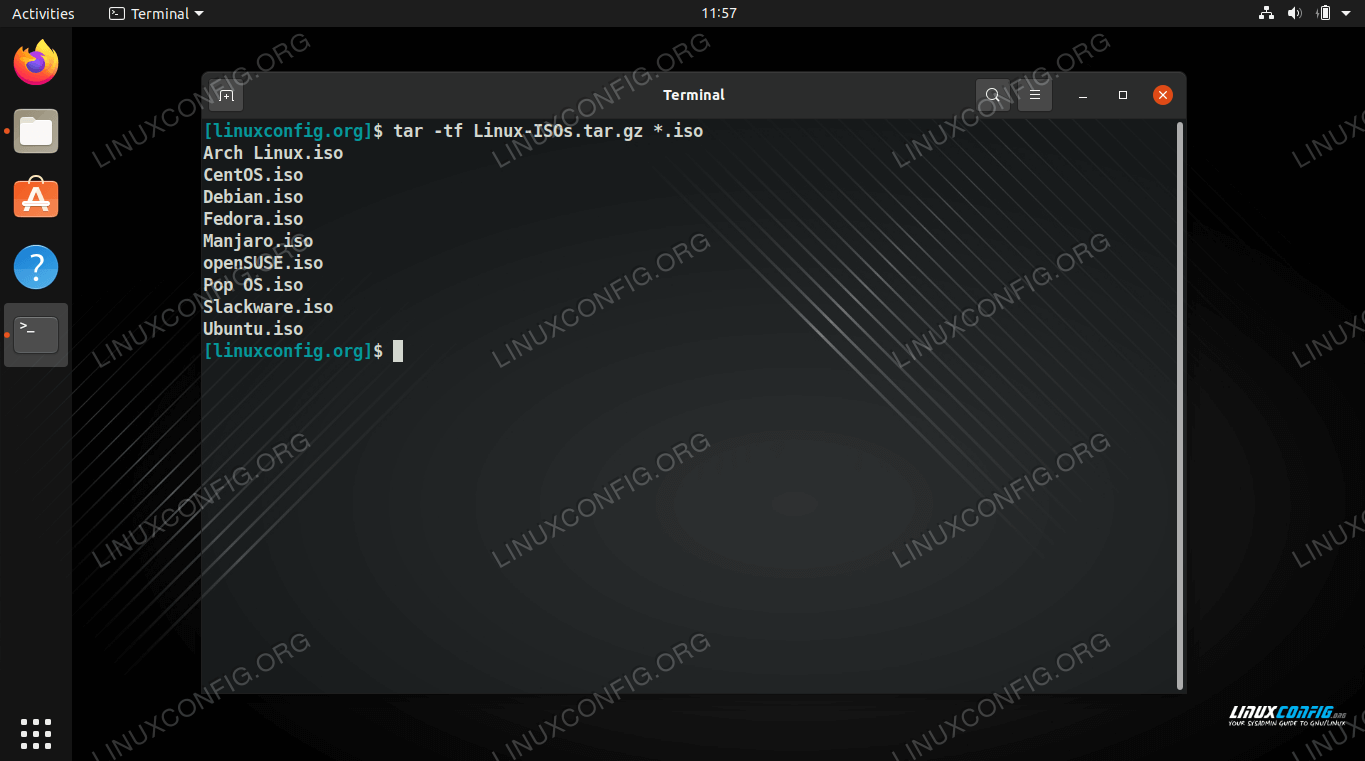
Task: Maximize the Terminal window
Action: click(1123, 95)
